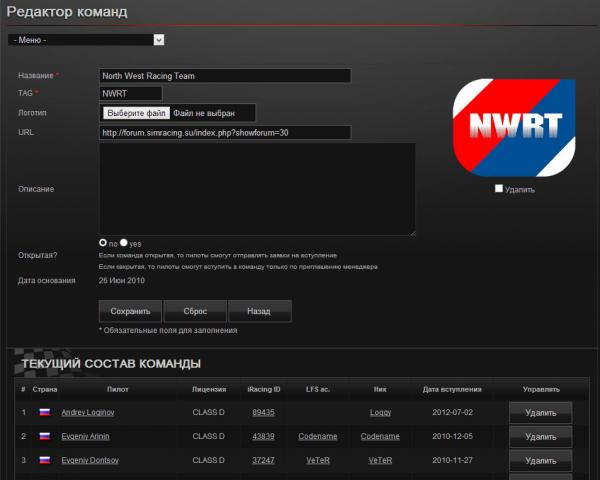Viewport: 600px width, 480px height.
Task: Open the Меню dropdown at the top
Action: pos(86,40)
